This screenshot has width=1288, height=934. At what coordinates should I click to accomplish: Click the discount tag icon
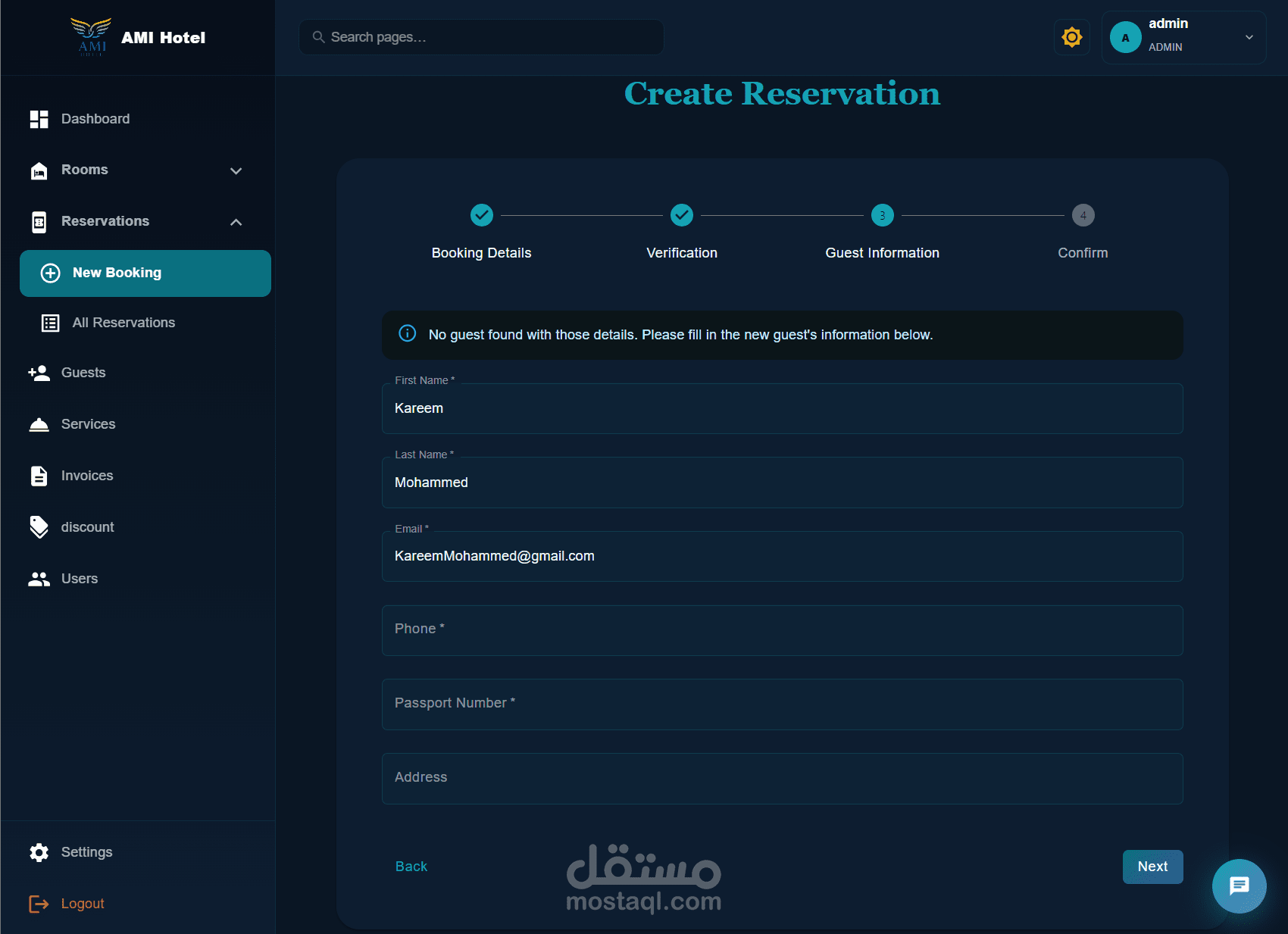coord(39,527)
